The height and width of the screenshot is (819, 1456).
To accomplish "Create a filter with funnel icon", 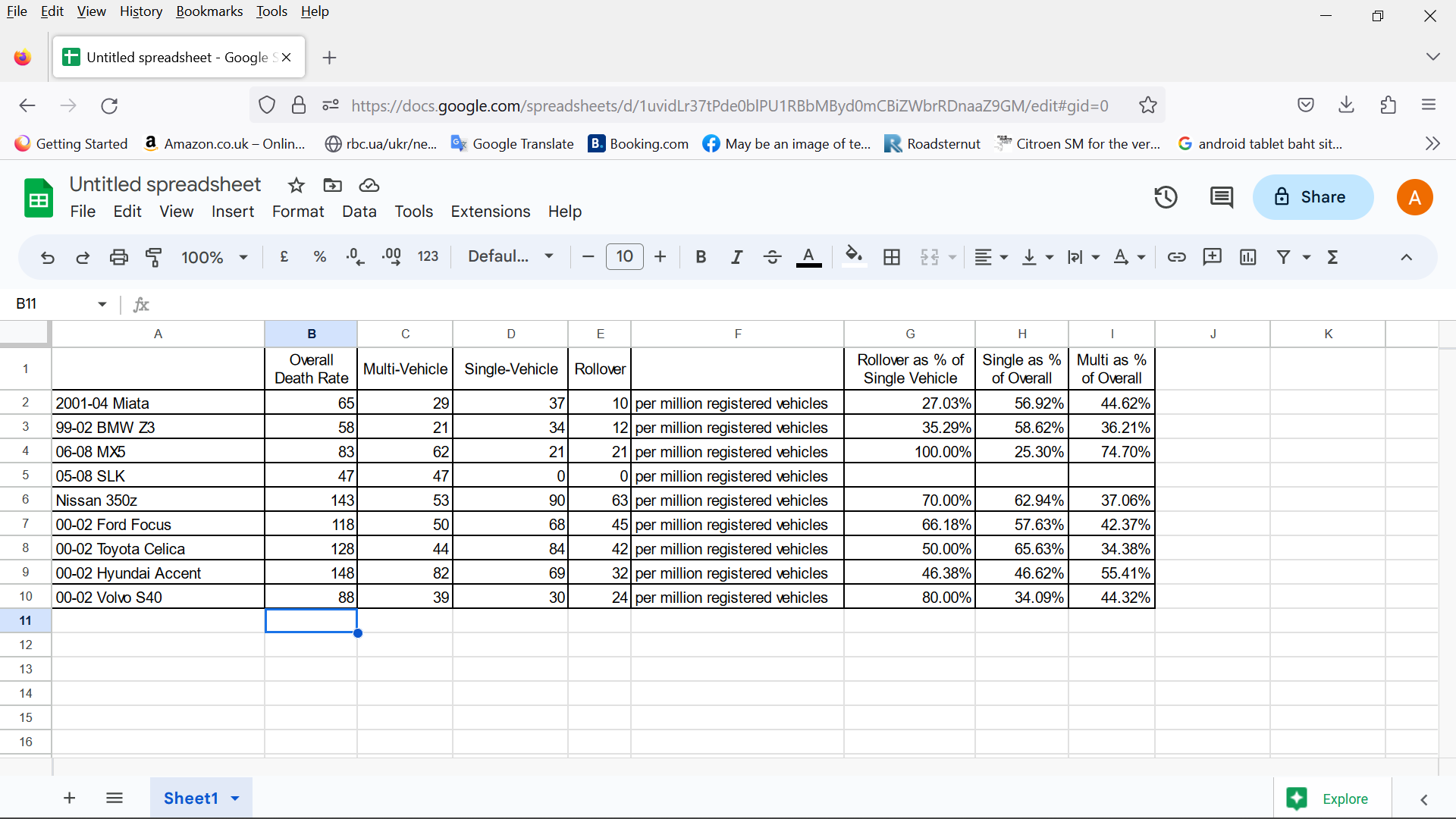I will tap(1284, 257).
